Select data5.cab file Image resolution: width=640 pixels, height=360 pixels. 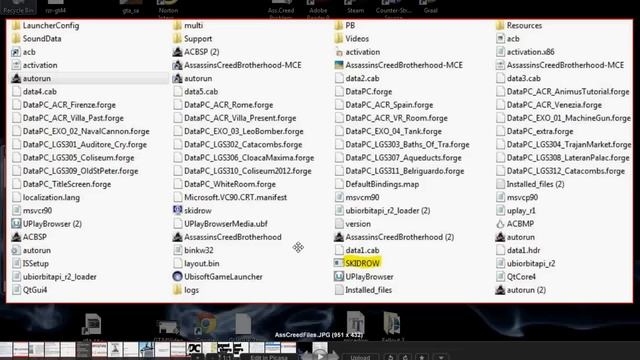(201, 92)
